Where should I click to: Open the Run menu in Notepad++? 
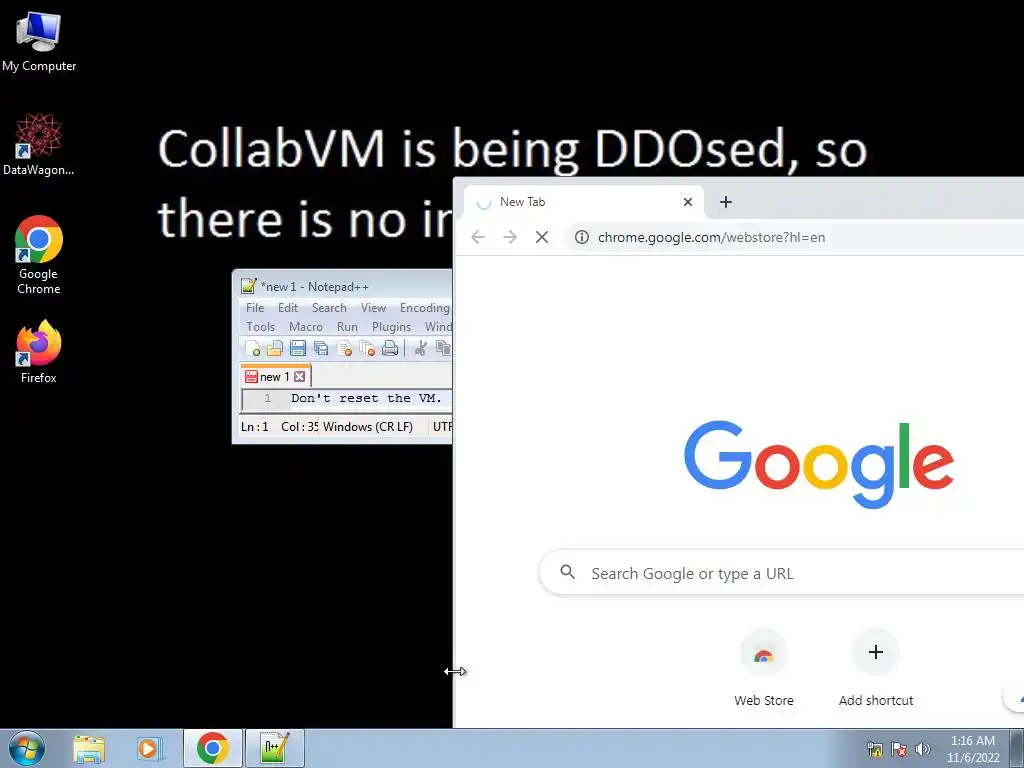pyautogui.click(x=347, y=327)
